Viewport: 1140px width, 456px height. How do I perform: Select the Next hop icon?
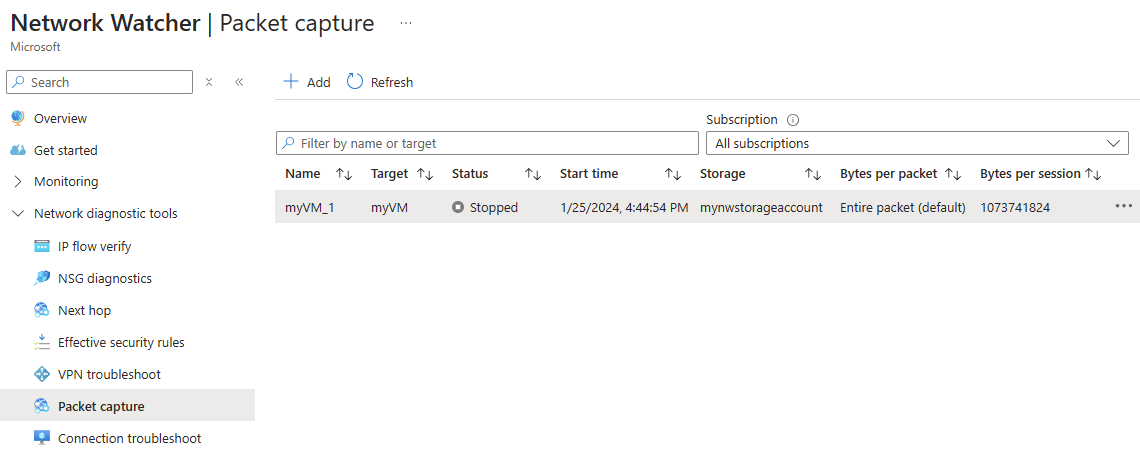click(x=41, y=311)
